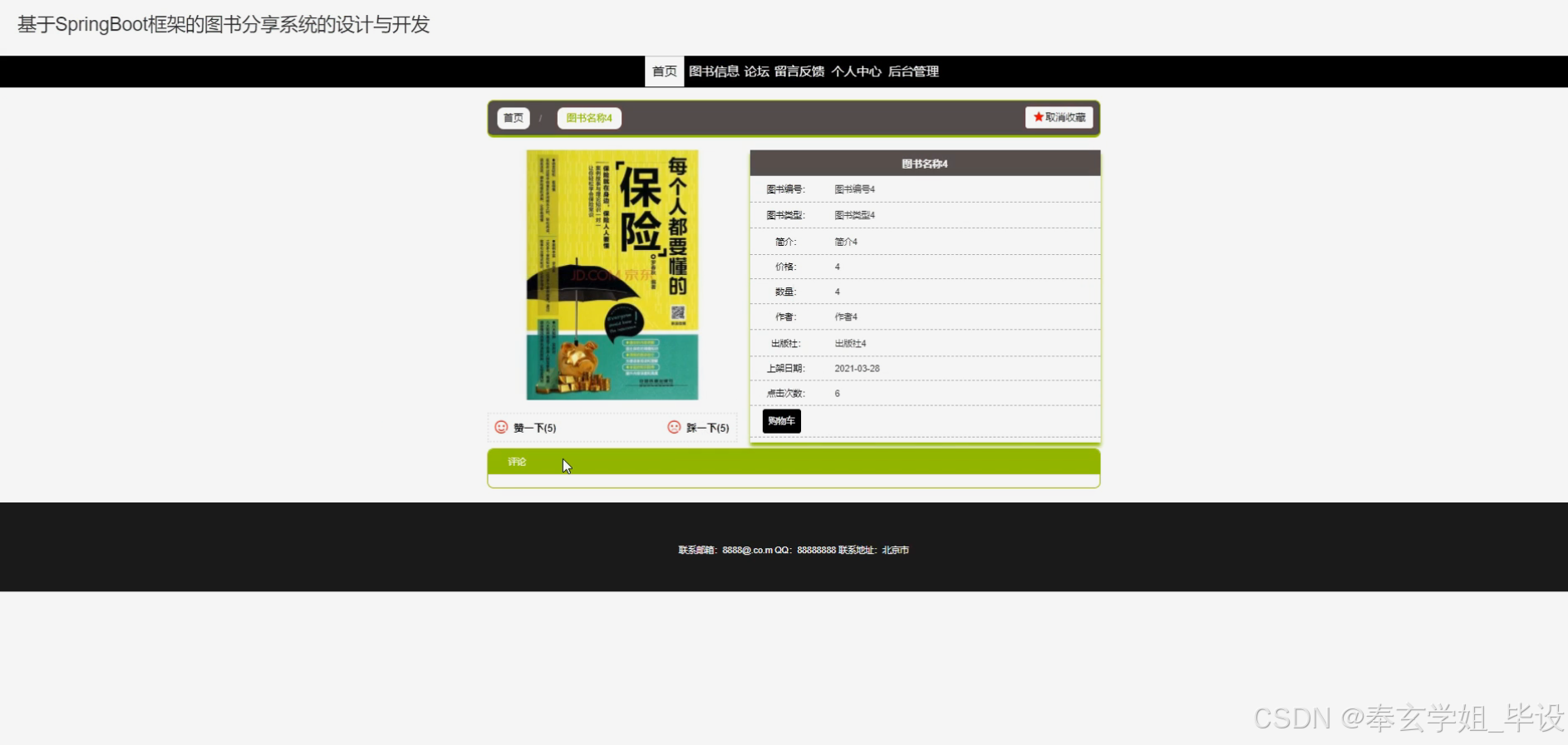Click the smiley icon beside 赞一下
This screenshot has width=1568, height=745.
point(501,427)
